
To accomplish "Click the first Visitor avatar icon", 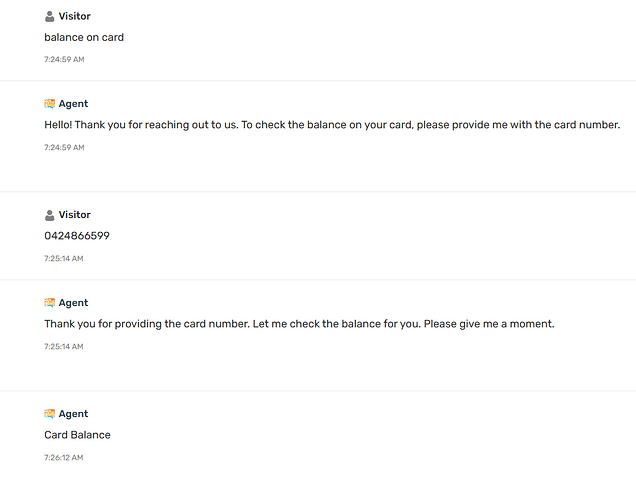I will (49, 16).
